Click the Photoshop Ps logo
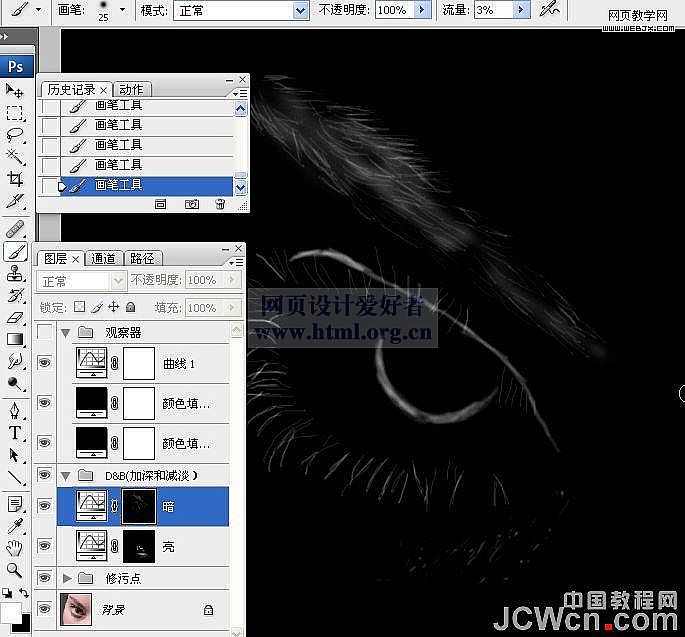This screenshot has height=637, width=685. click(16, 66)
